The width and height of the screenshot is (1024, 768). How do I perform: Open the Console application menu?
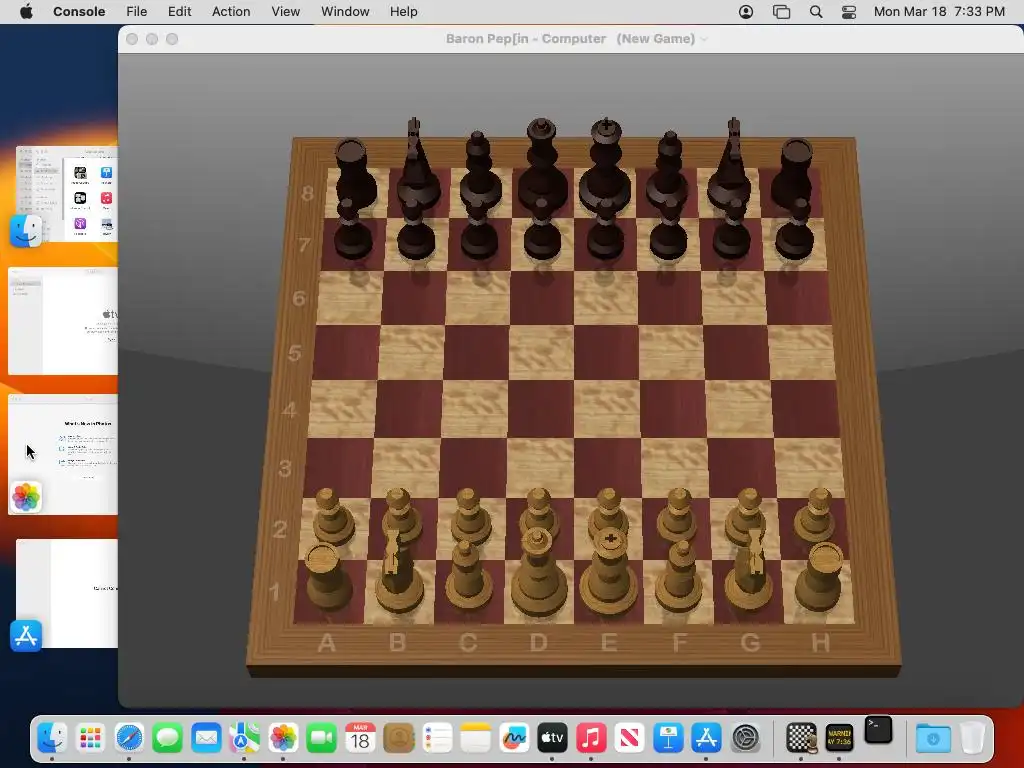point(79,12)
